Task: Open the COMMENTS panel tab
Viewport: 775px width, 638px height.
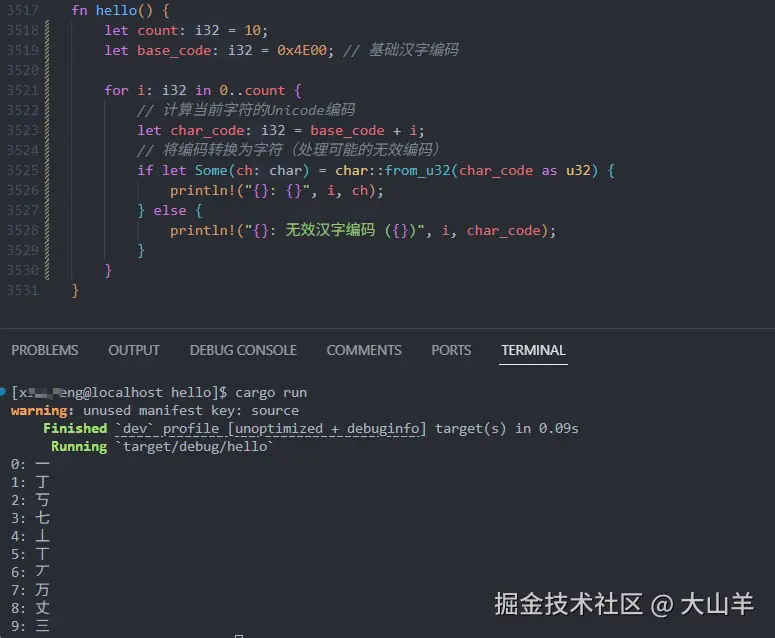Action: coord(364,350)
